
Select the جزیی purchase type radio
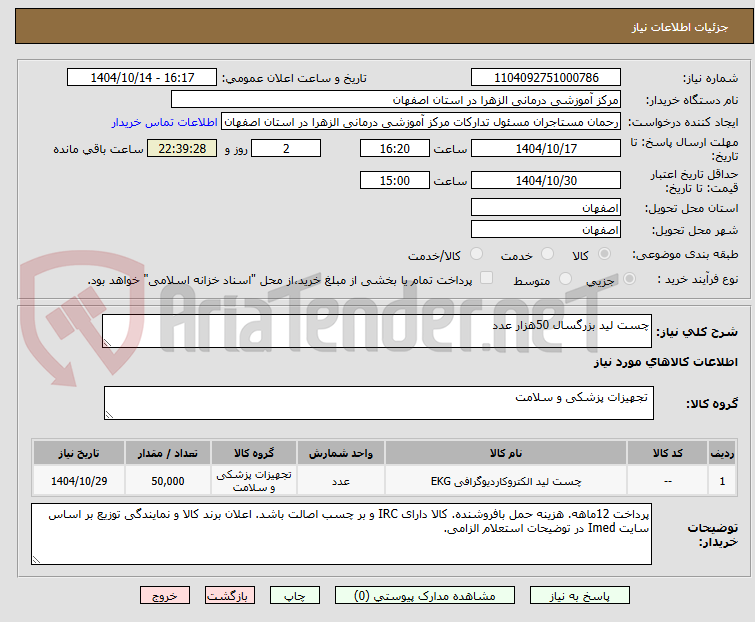(x=629, y=279)
